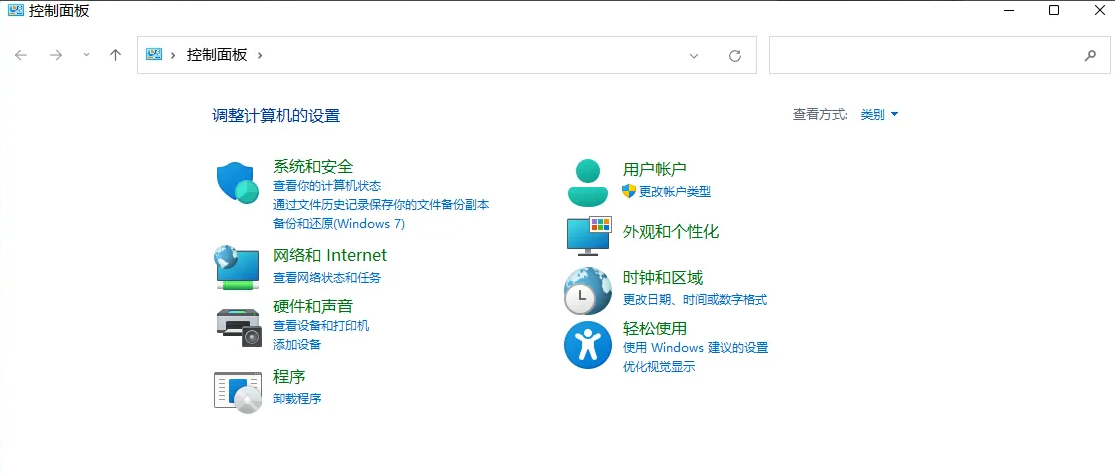Open 查看你的计算机状态 link
The image size is (1115, 476).
[x=327, y=186]
